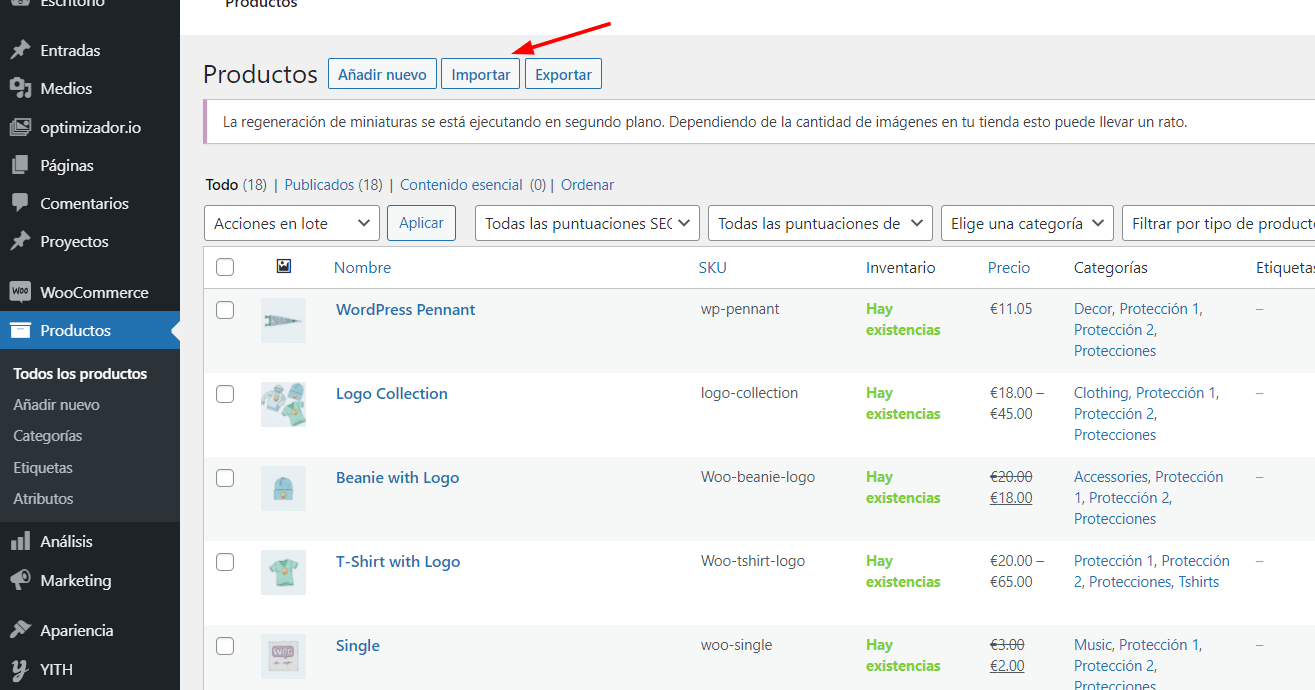Select the Single product row checkbox
This screenshot has width=1315, height=690.
[x=225, y=646]
